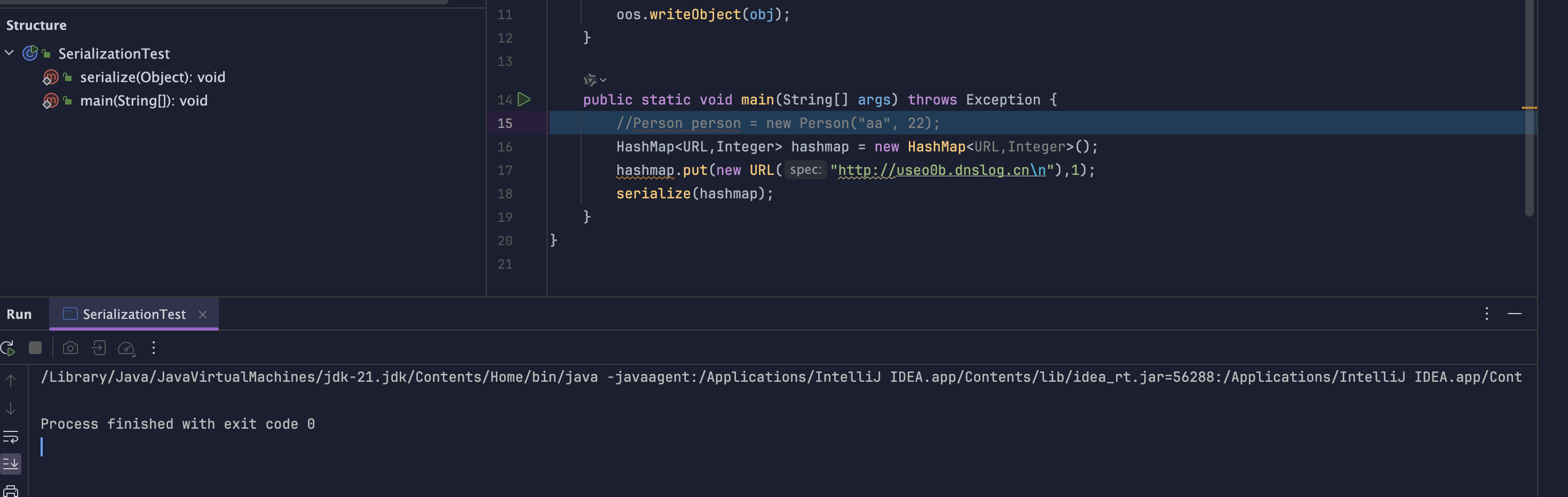
Task: Jump down the stack trace arrow
Action: pyautogui.click(x=11, y=409)
